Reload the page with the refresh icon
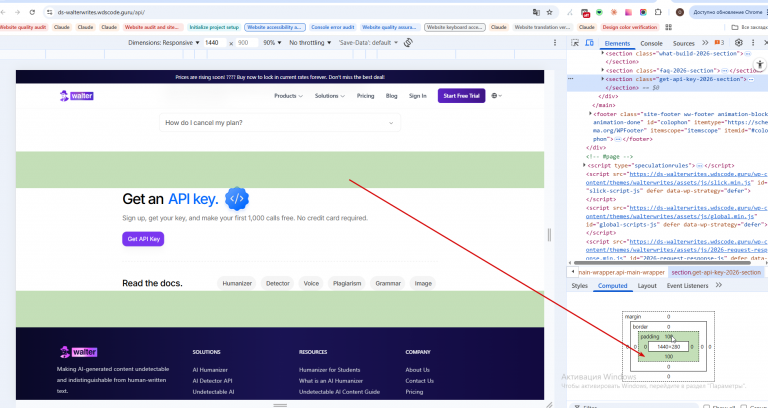Screen dimensions: 768x408 pos(32,12)
